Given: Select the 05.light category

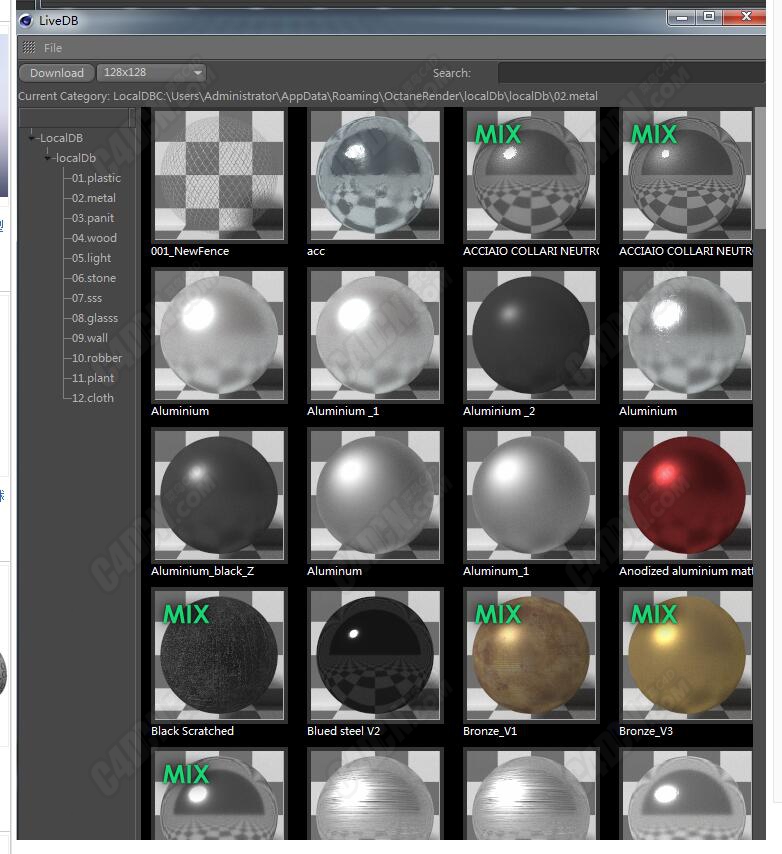Looking at the screenshot, I should (x=91, y=258).
